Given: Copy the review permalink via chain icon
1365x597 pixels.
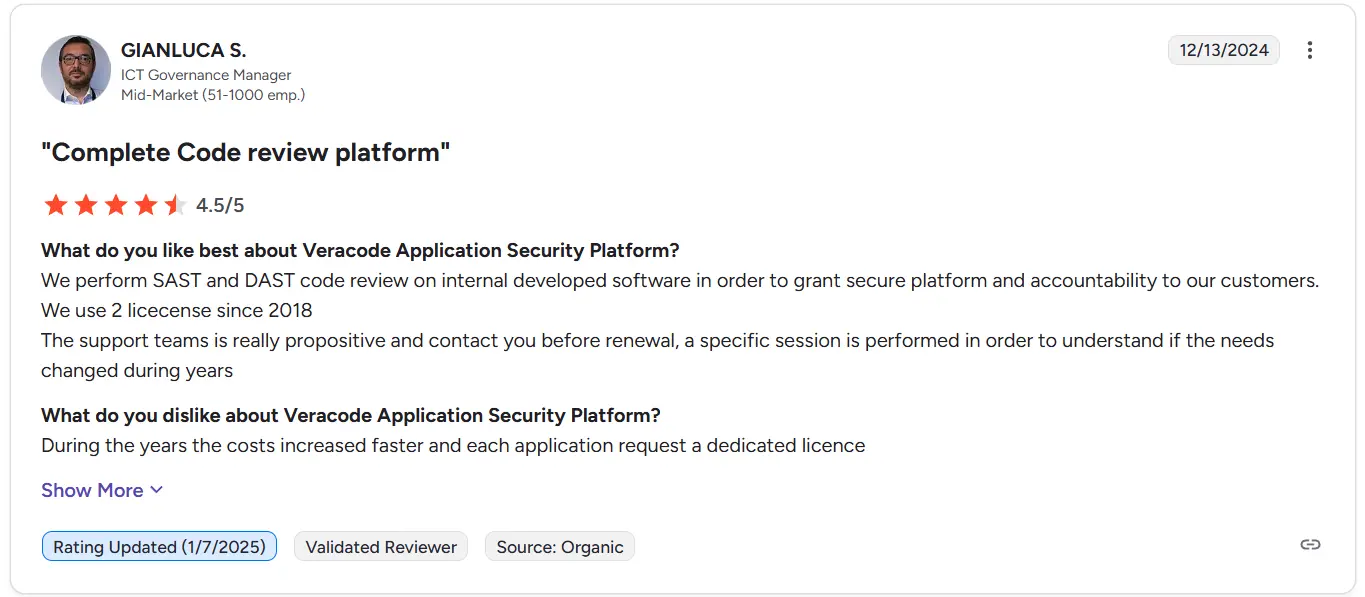Looking at the screenshot, I should click(x=1310, y=544).
